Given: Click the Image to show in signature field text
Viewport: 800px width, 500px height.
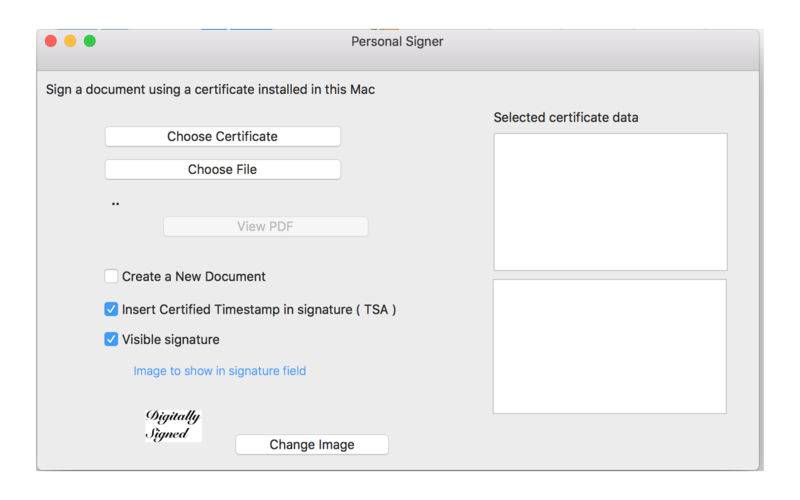Looking at the screenshot, I should click(220, 371).
